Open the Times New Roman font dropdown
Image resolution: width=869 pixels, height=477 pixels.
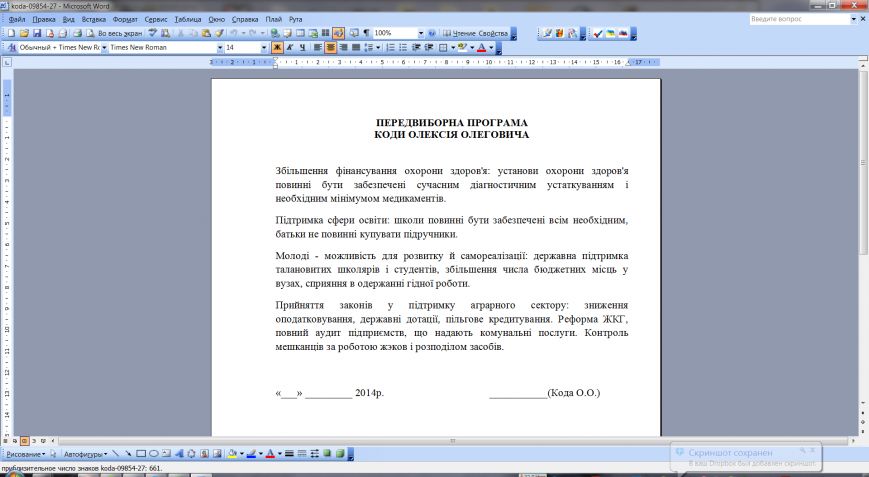220,48
